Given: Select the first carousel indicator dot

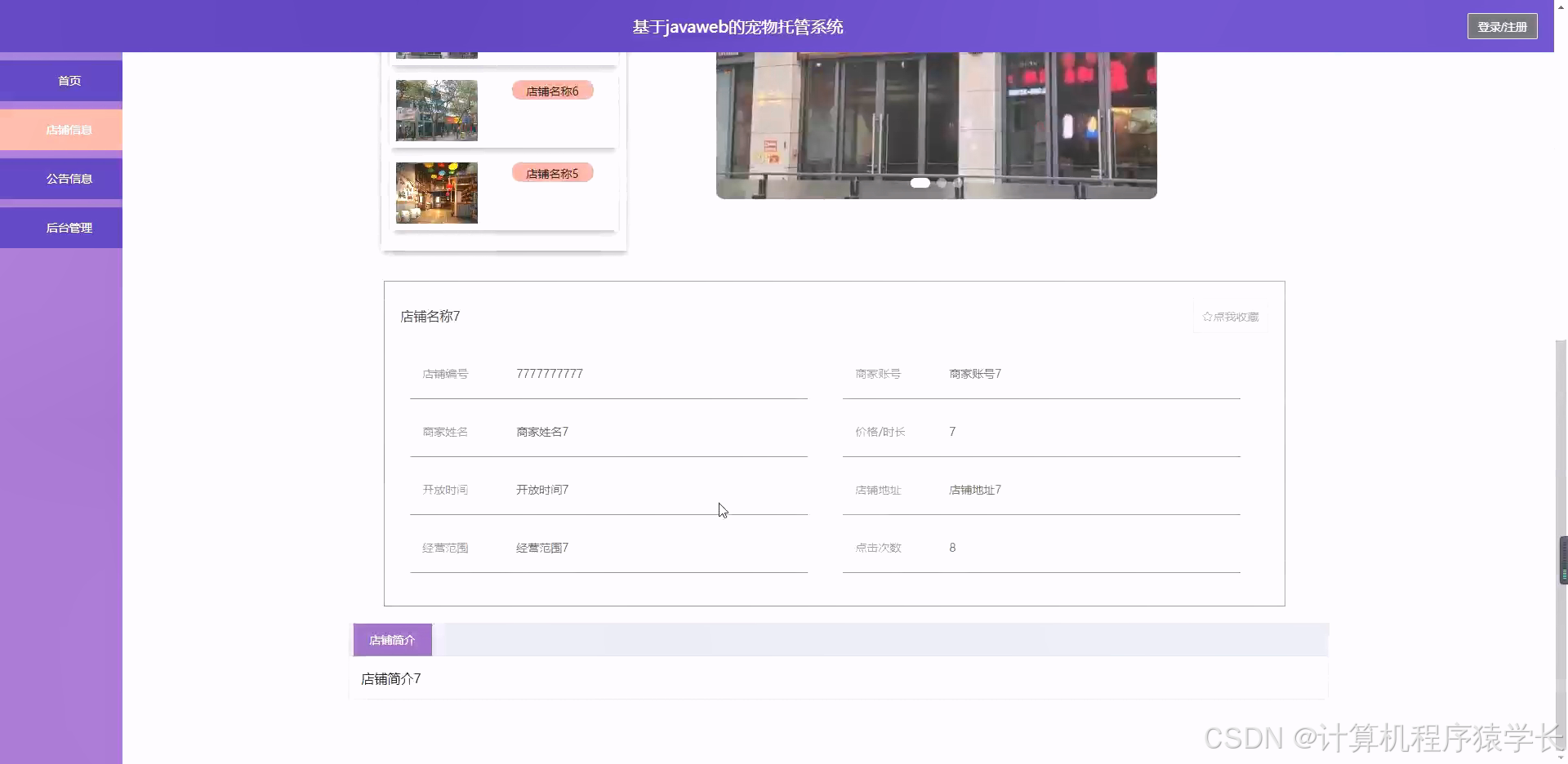Looking at the screenshot, I should pos(920,183).
